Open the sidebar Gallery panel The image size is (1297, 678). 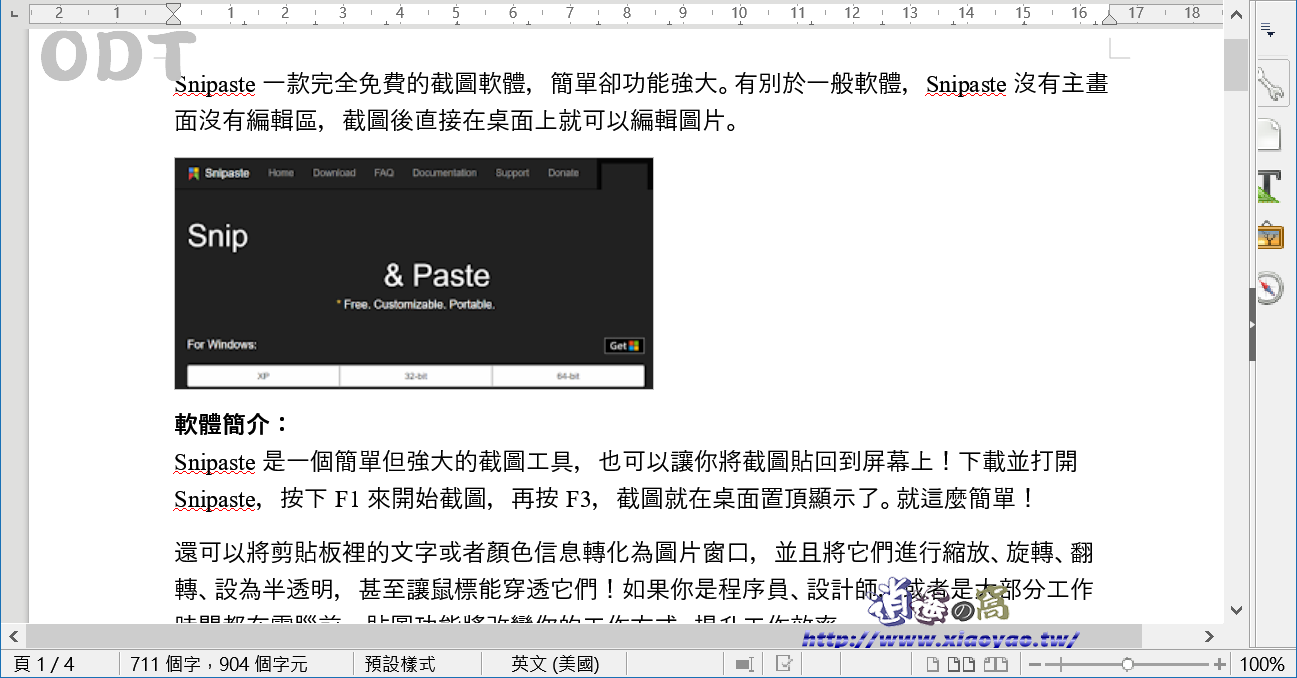[1270, 237]
